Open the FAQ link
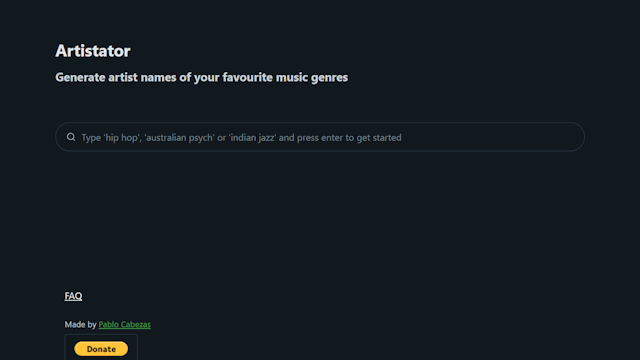 pyautogui.click(x=73, y=296)
